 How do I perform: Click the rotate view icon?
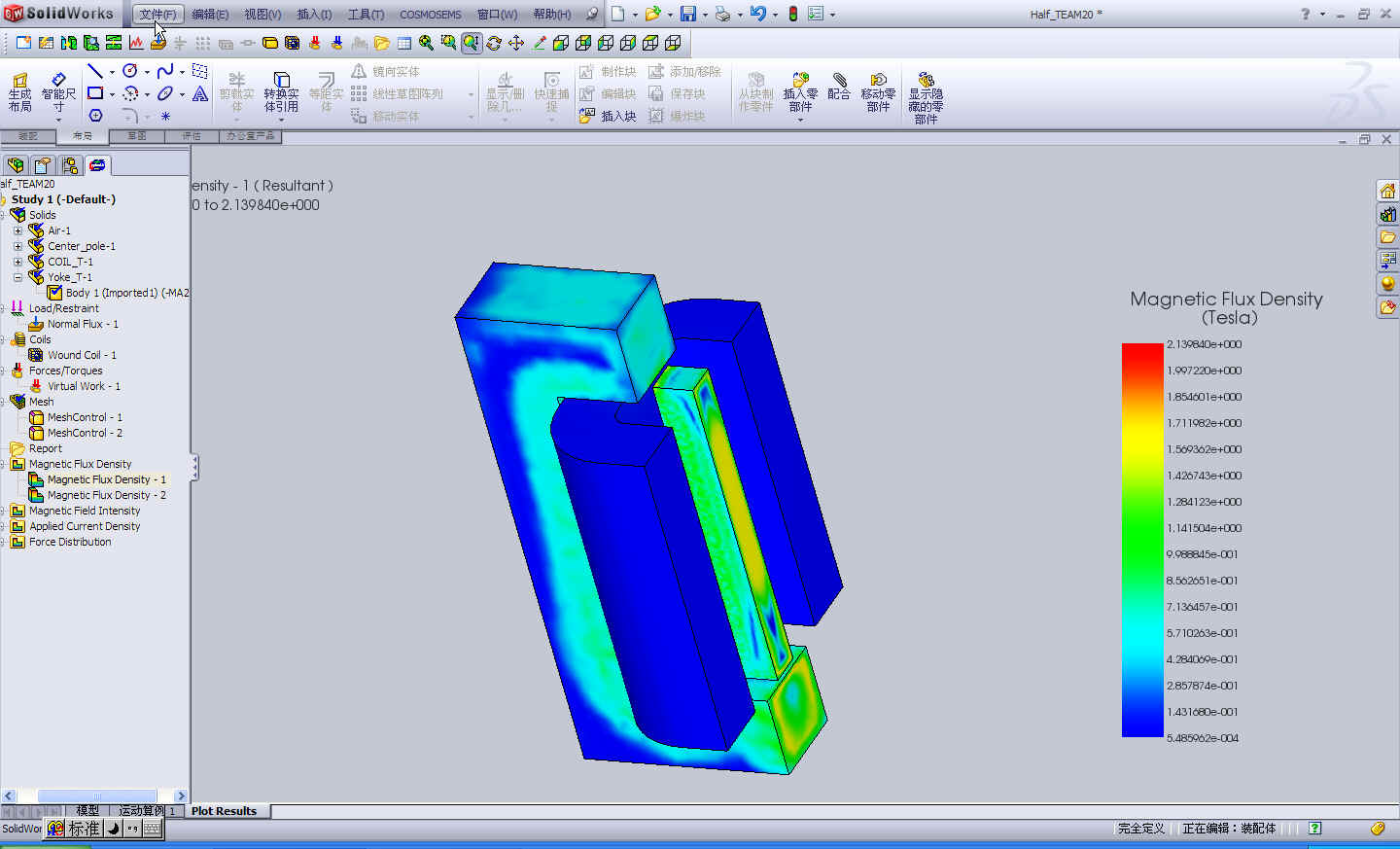coord(494,43)
